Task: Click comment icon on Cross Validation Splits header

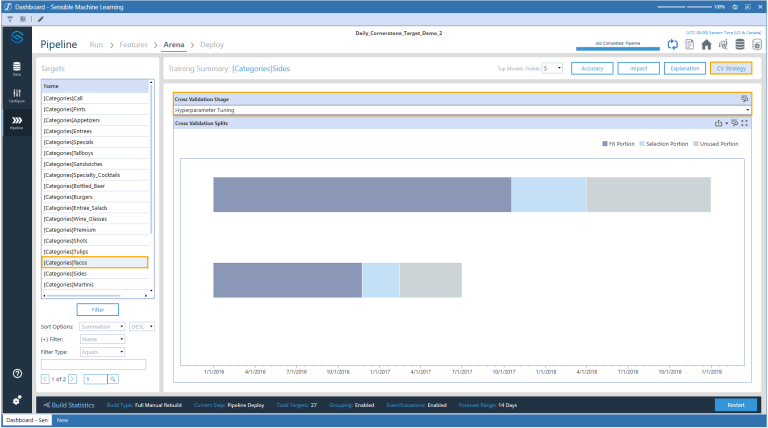Action: pos(735,123)
